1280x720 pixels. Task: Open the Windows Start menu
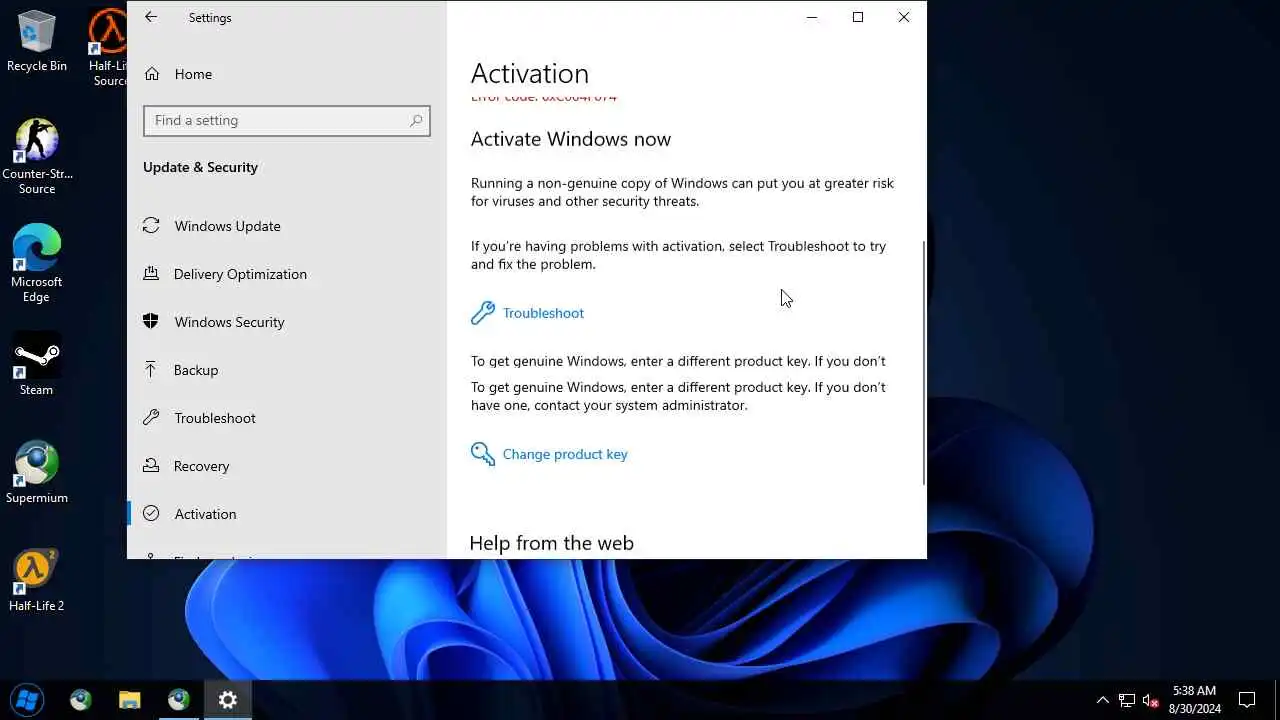tap(27, 699)
